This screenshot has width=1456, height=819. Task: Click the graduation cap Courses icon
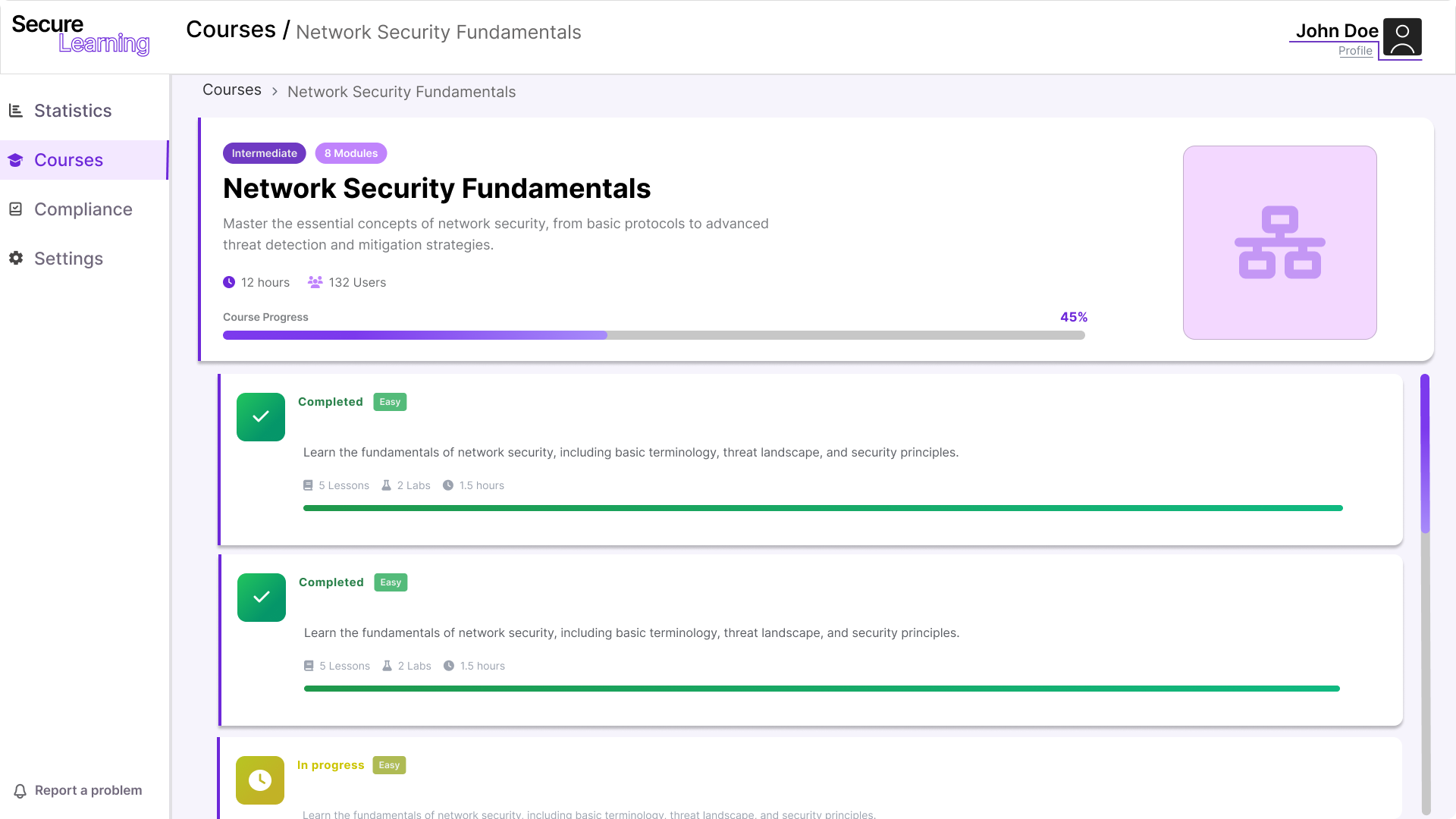pos(16,160)
